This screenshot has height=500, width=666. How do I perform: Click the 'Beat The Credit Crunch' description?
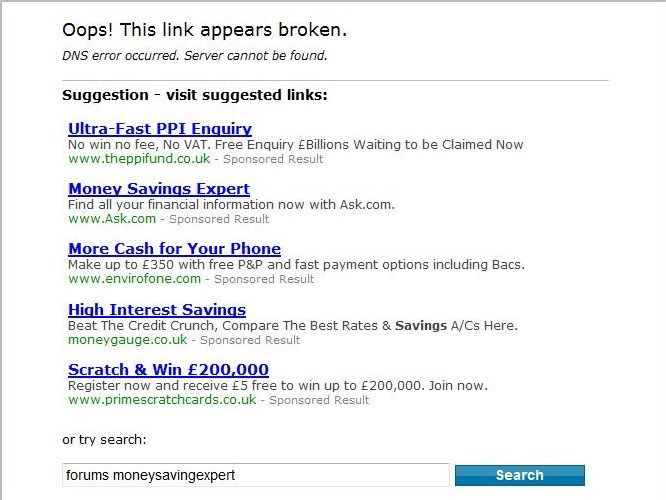click(x=293, y=325)
